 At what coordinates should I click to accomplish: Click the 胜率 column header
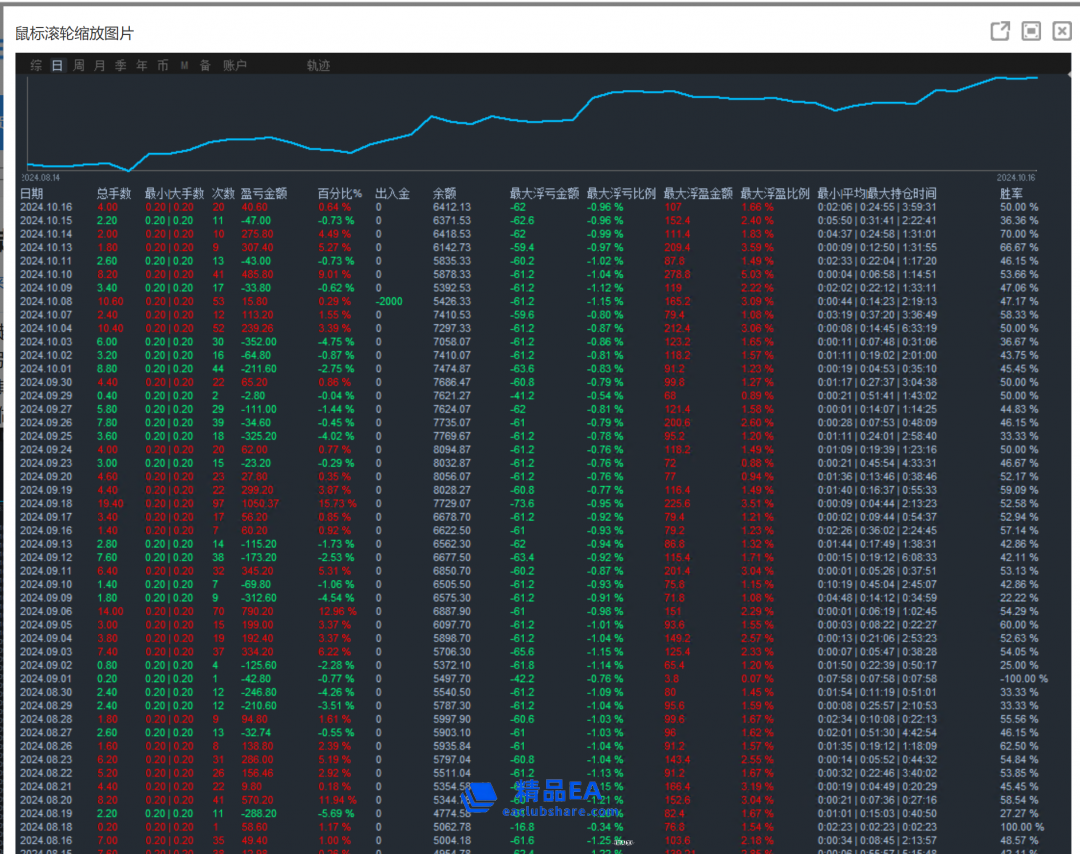(1012, 193)
